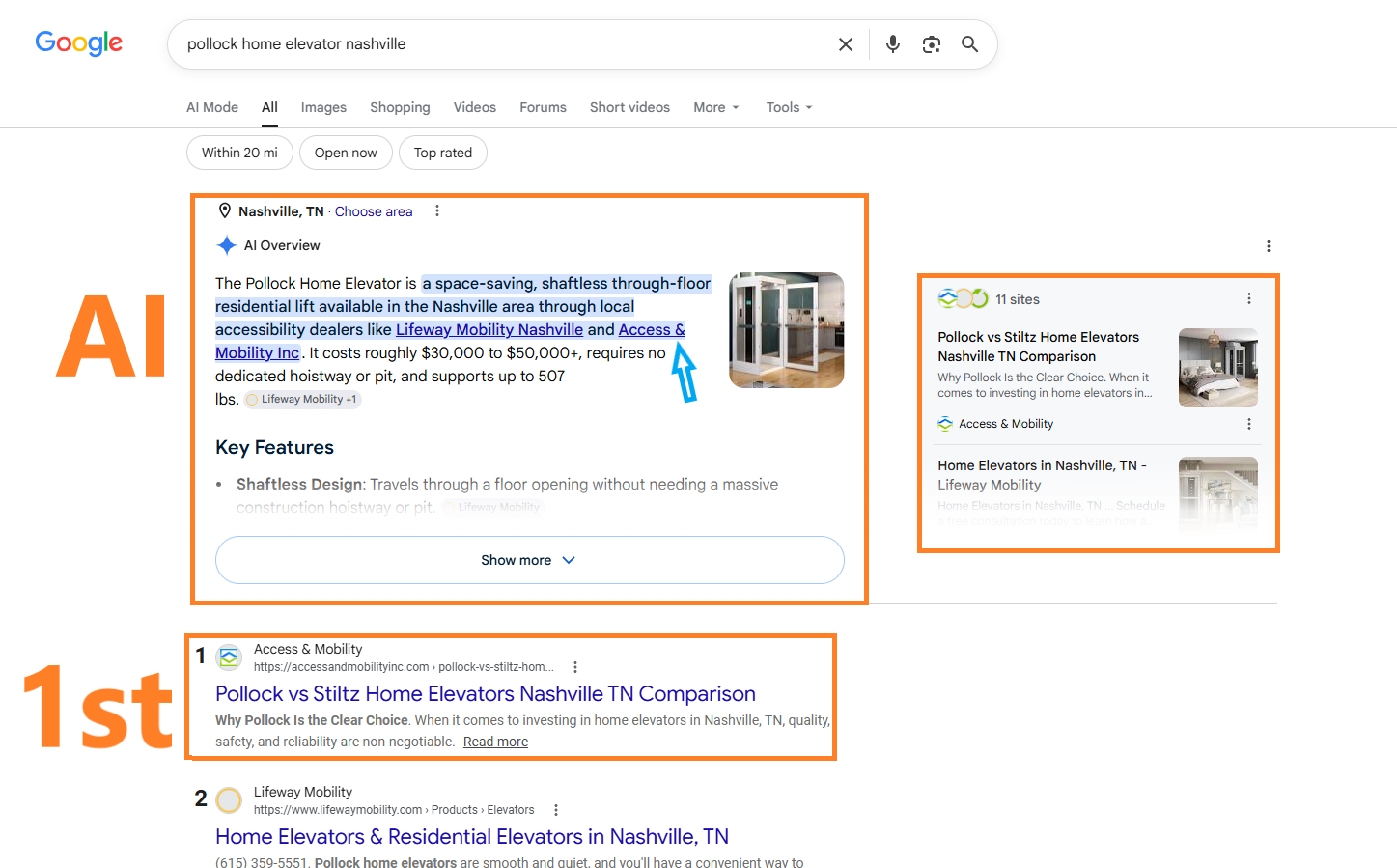The image size is (1397, 868).
Task: Click the lifewaymobility.com URL breadcrumb
Action: (x=394, y=810)
